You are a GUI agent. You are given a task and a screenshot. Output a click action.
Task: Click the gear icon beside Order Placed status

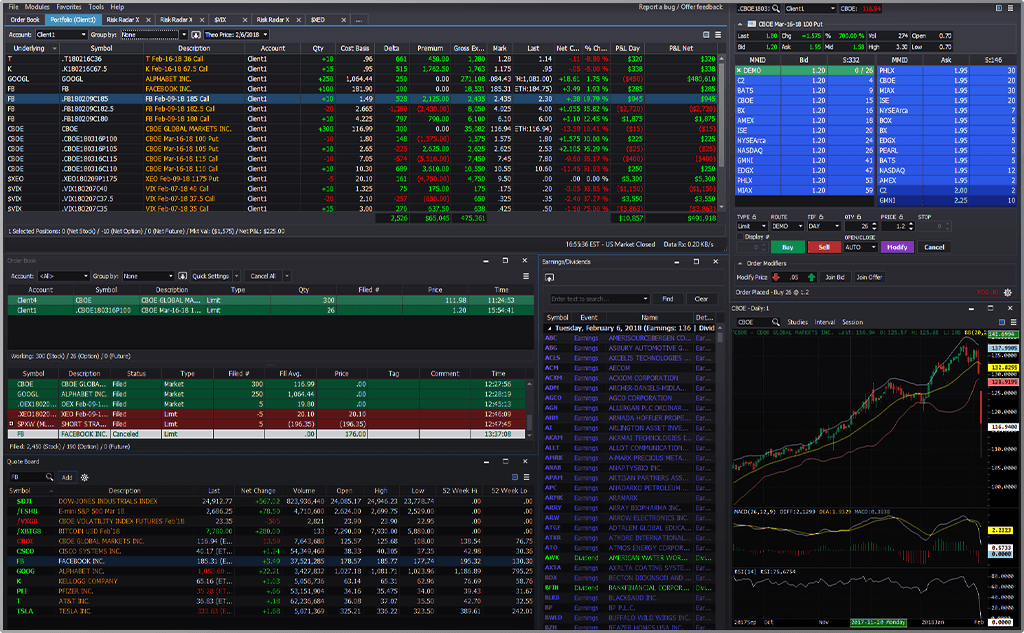(1008, 292)
